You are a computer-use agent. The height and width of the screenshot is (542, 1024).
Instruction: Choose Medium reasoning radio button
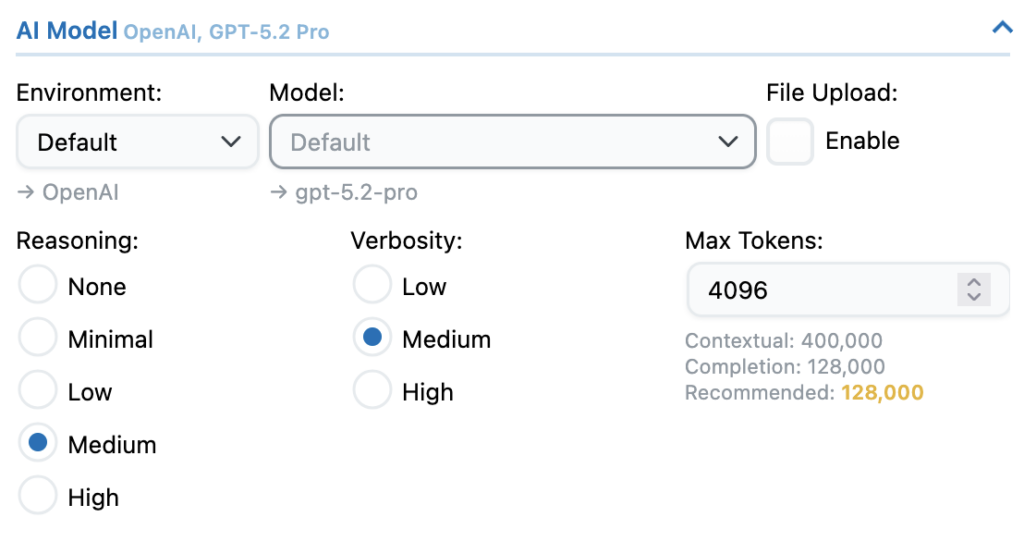coord(38,444)
